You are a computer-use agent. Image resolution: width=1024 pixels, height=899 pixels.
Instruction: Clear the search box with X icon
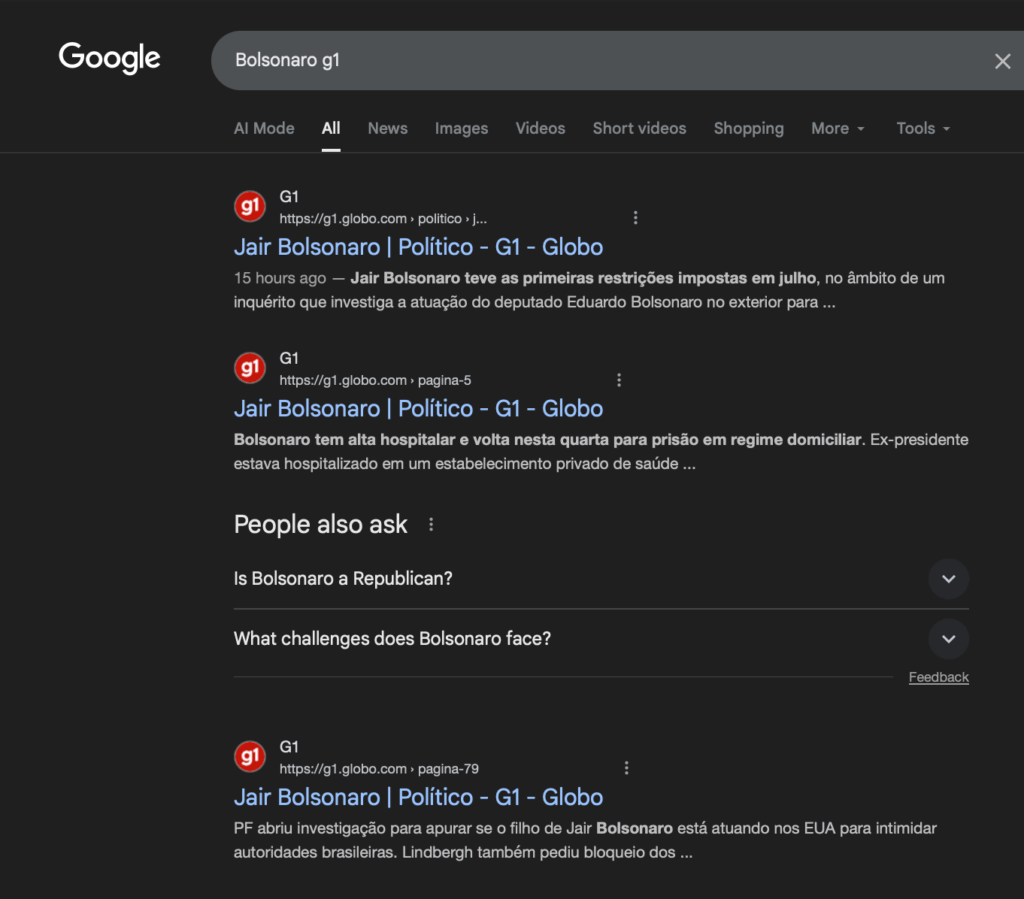1002,61
